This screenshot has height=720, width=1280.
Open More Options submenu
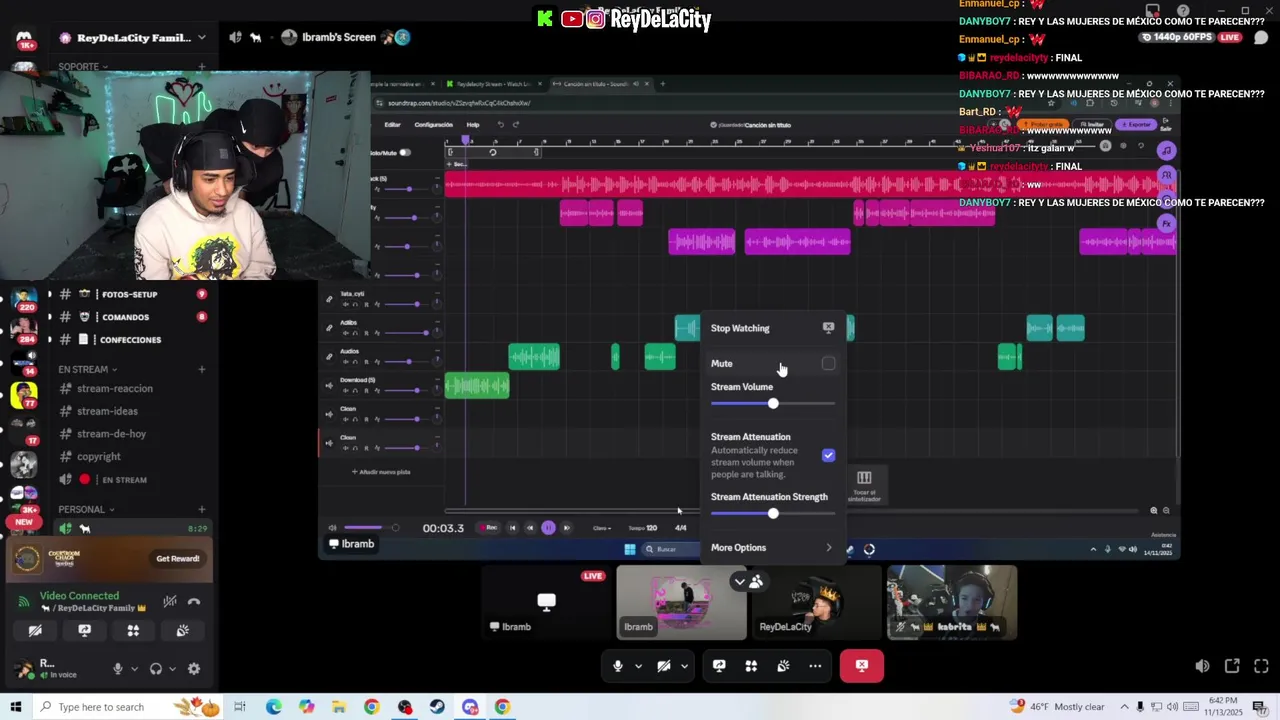tap(772, 548)
